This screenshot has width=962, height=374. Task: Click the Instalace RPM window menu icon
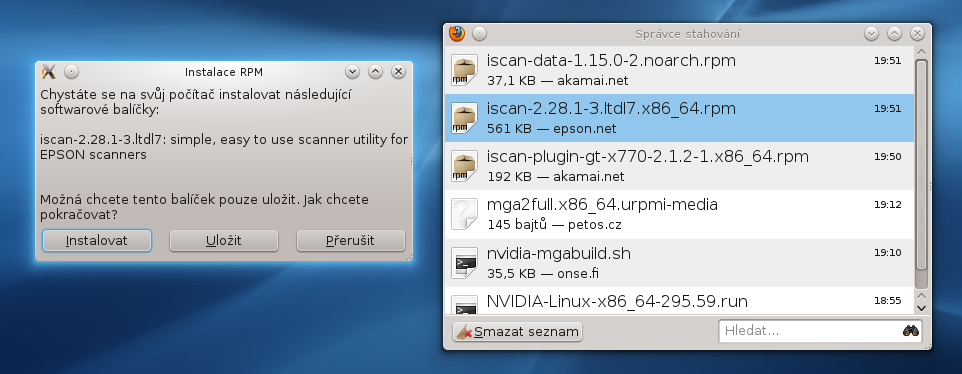[x=48, y=72]
